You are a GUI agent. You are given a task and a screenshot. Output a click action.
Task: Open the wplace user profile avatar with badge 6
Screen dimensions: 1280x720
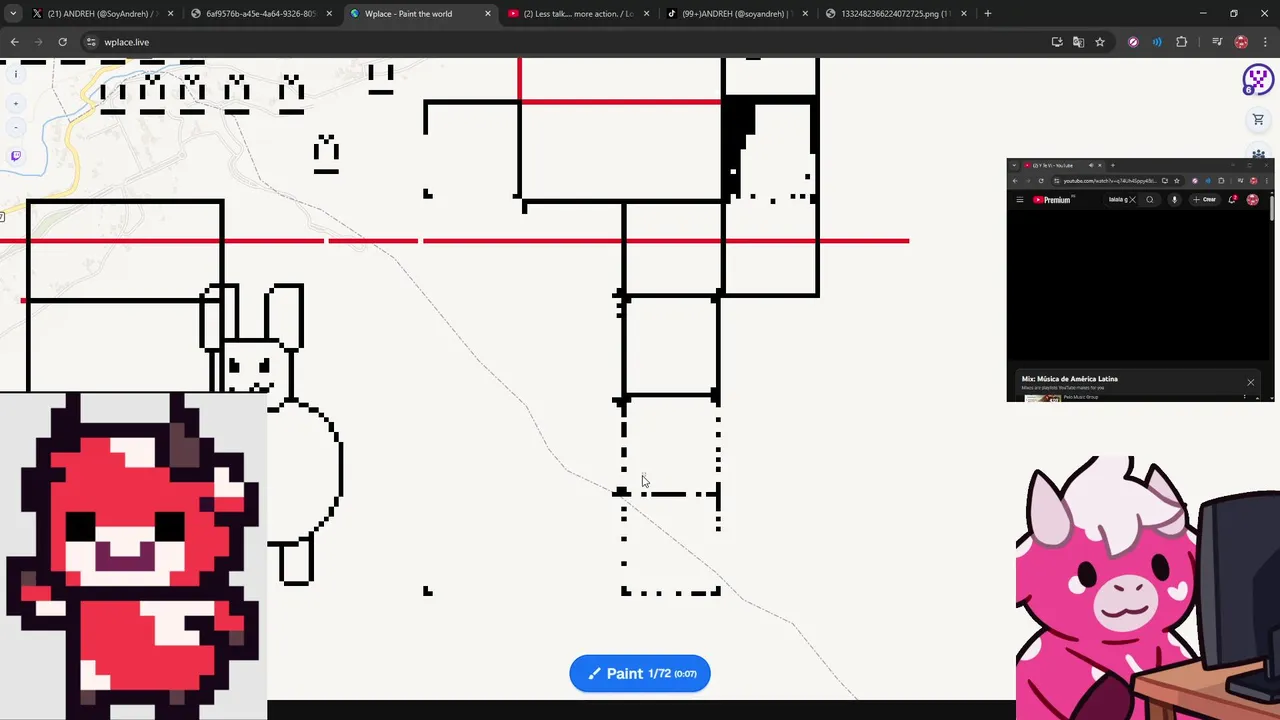(1257, 80)
